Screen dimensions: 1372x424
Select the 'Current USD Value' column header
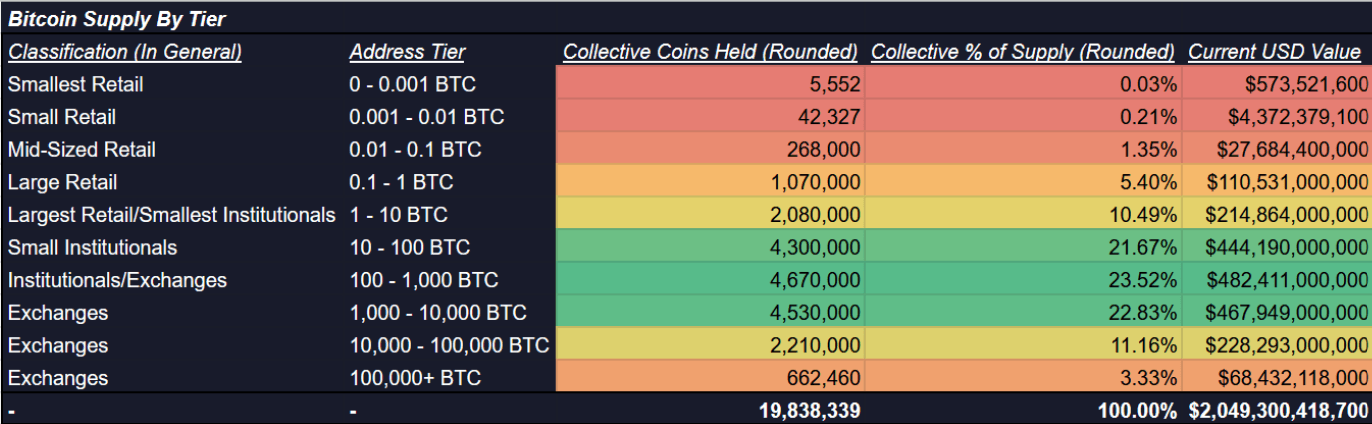point(1274,52)
